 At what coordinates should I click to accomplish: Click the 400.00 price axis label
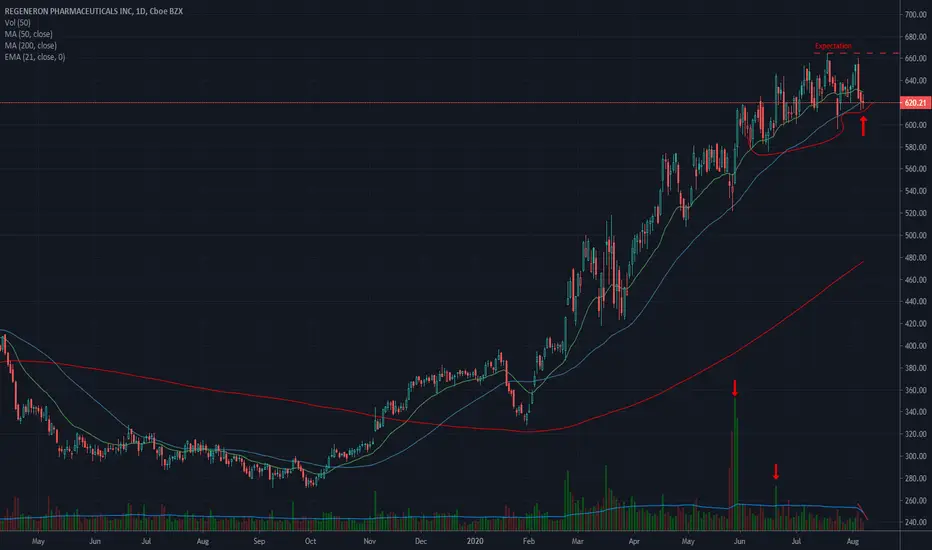[915, 345]
